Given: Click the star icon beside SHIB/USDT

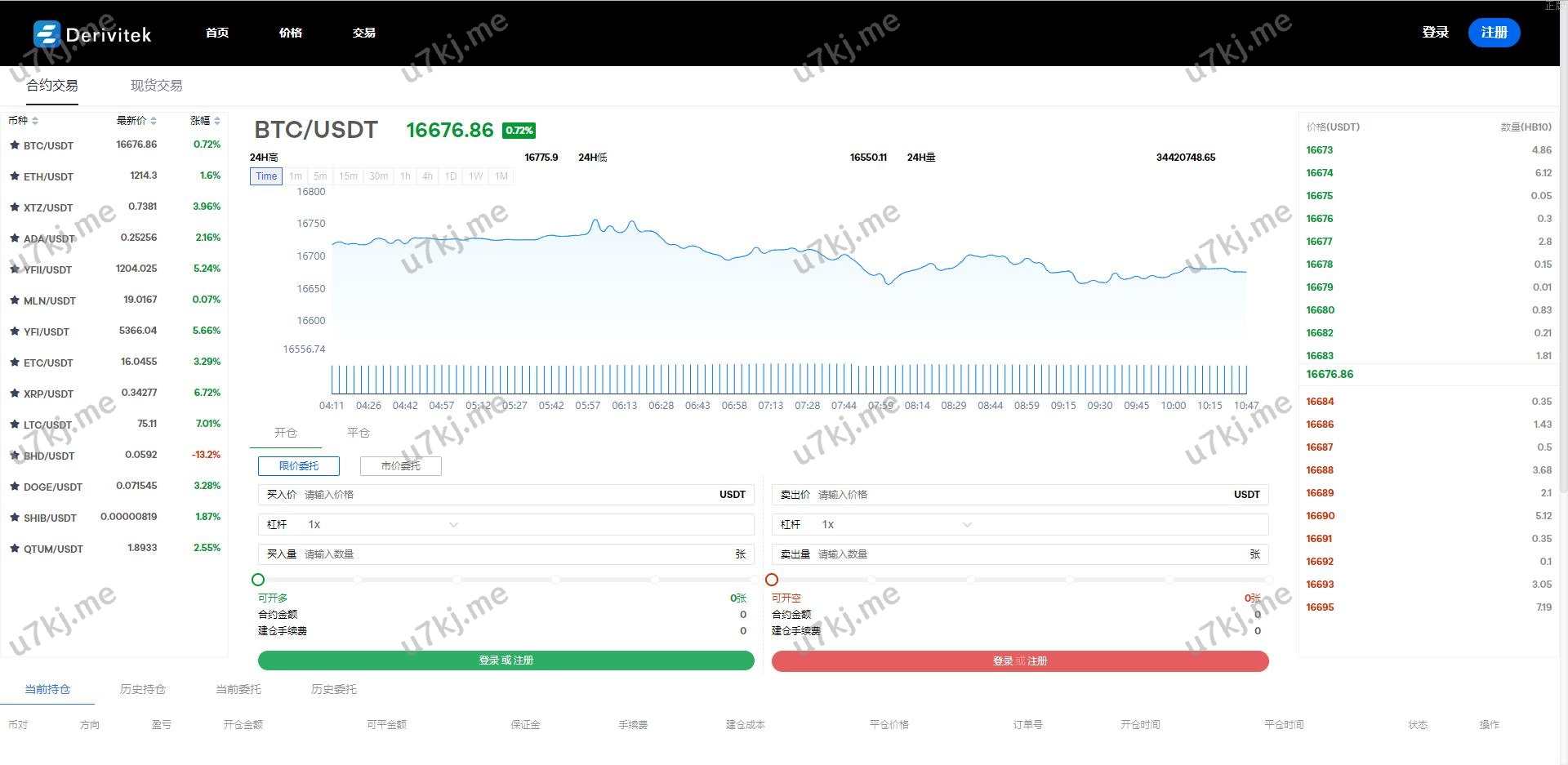Looking at the screenshot, I should [x=14, y=518].
